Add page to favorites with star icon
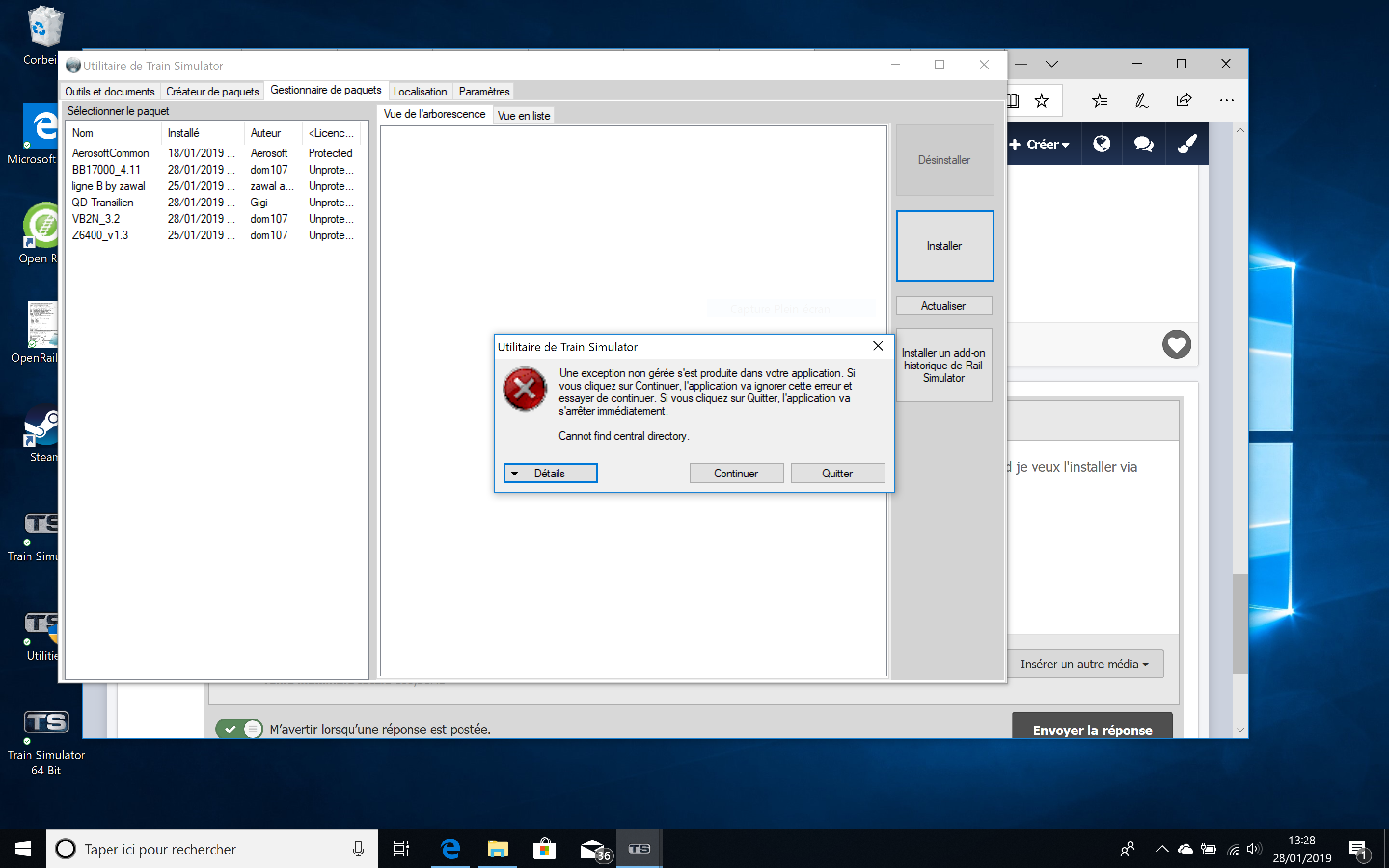 pyautogui.click(x=1041, y=100)
